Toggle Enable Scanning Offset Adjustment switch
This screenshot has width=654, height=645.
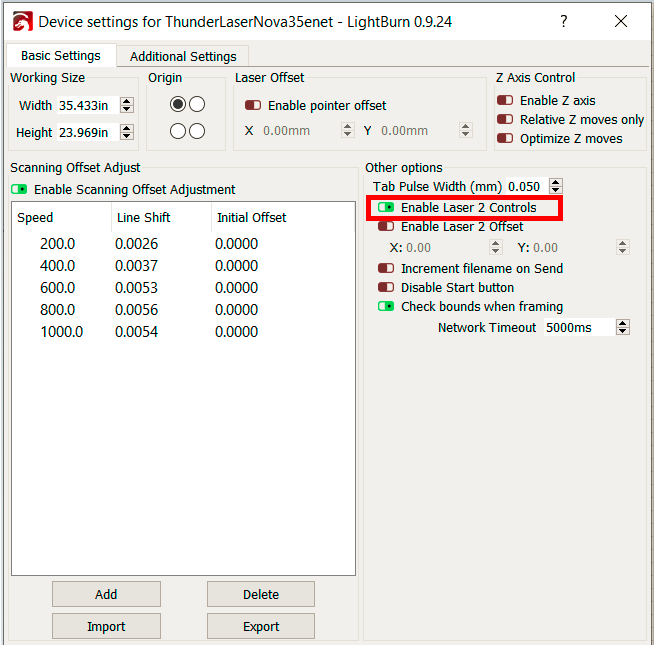pos(19,190)
